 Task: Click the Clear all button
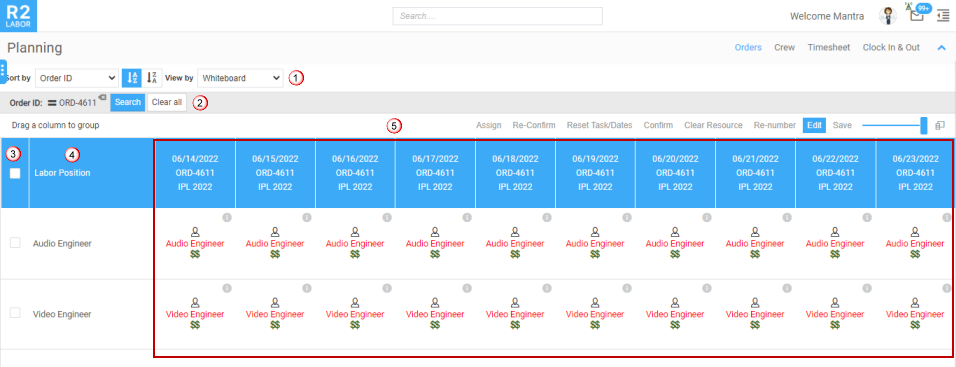pyautogui.click(x=166, y=102)
